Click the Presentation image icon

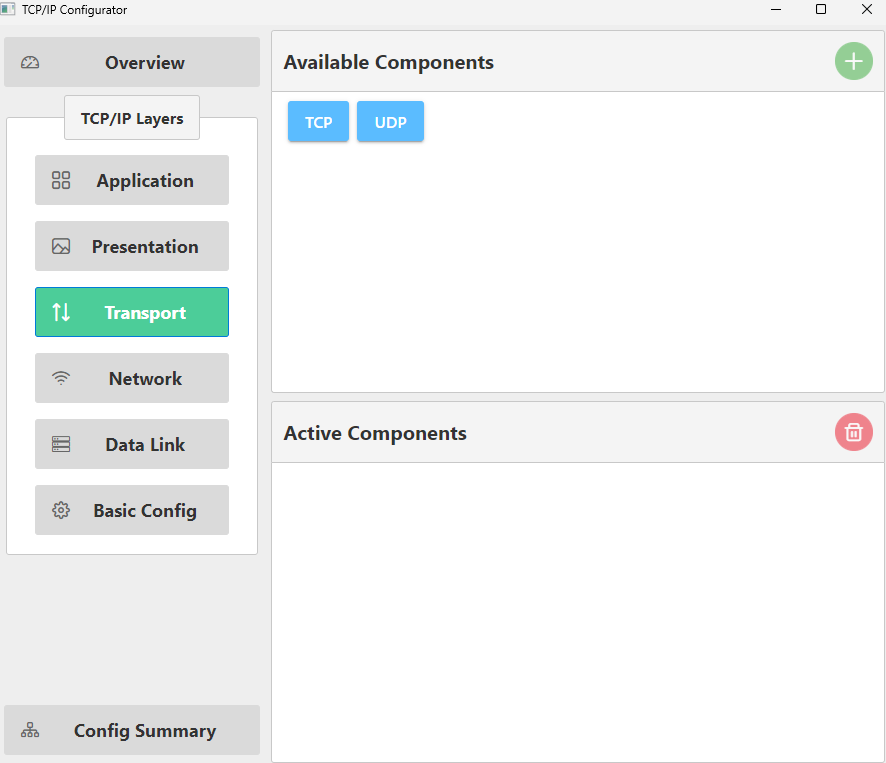click(61, 246)
